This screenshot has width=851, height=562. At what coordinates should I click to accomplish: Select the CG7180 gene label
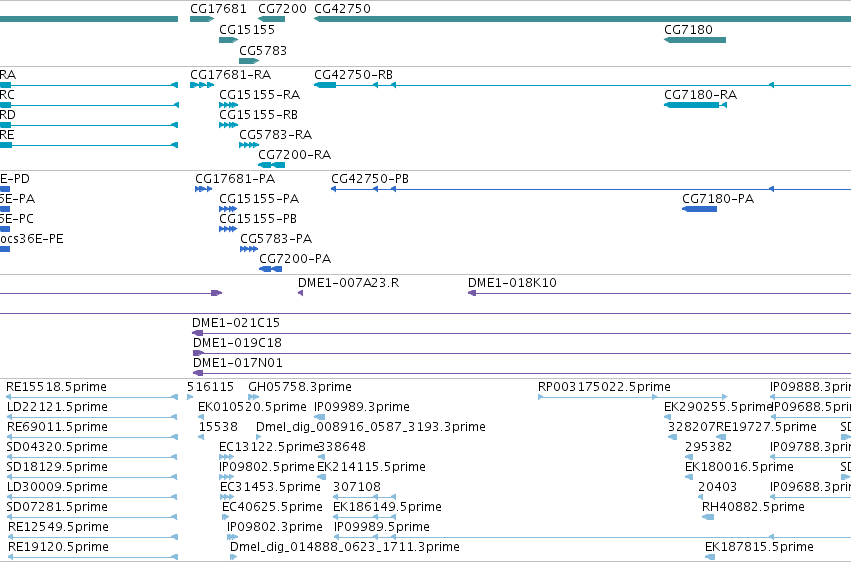(x=688, y=29)
